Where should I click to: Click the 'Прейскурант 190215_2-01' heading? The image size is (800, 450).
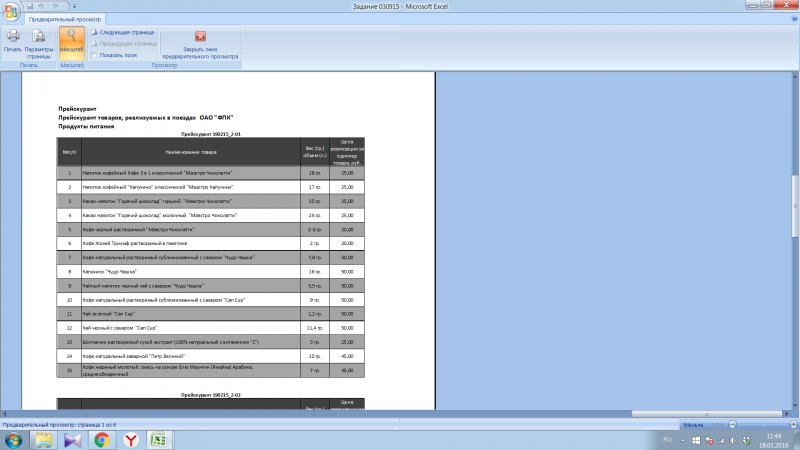(x=211, y=134)
